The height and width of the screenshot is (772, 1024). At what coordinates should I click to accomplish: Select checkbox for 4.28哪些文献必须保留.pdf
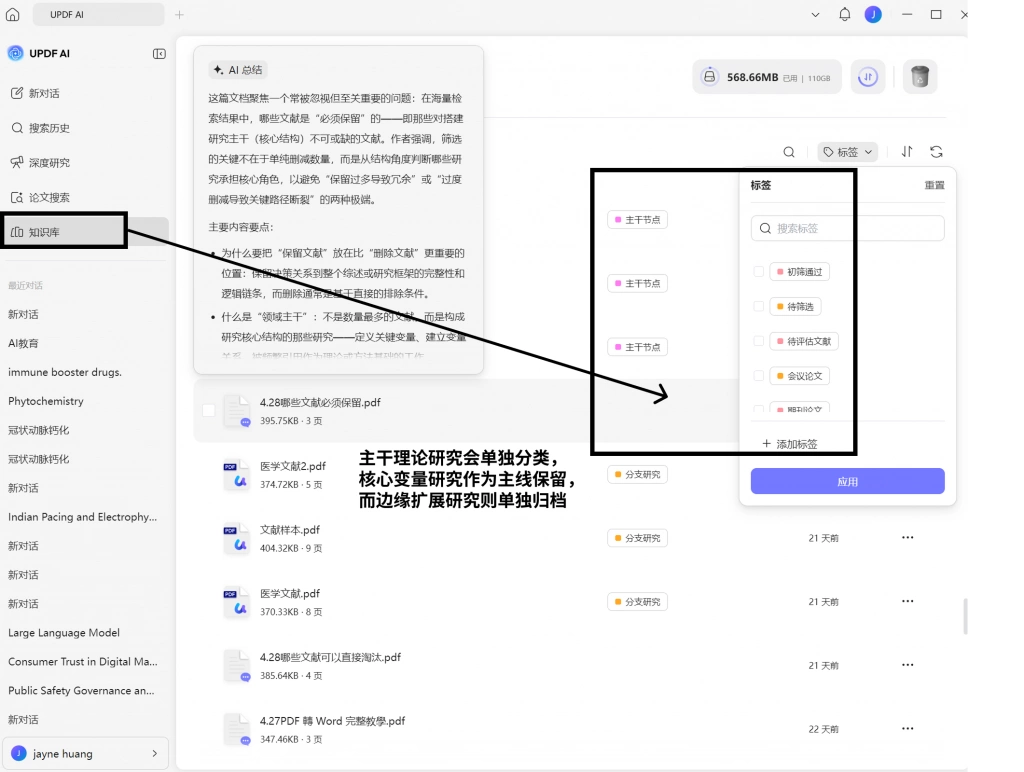coord(208,410)
